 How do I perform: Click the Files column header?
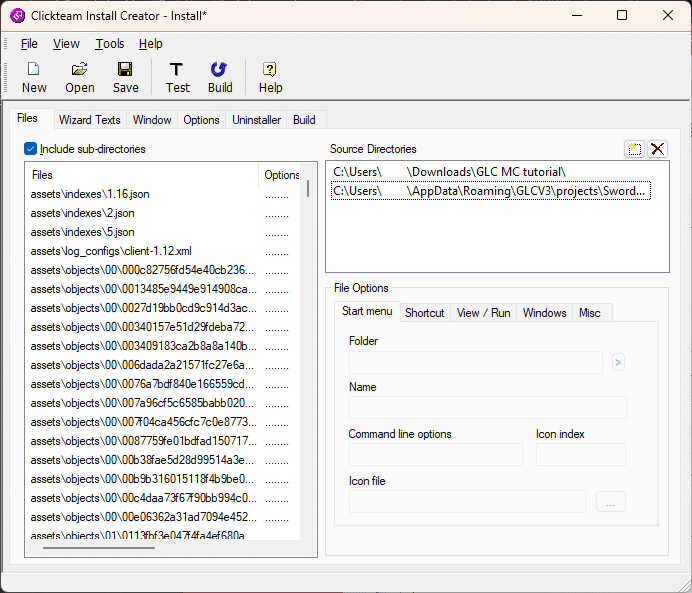(x=142, y=175)
